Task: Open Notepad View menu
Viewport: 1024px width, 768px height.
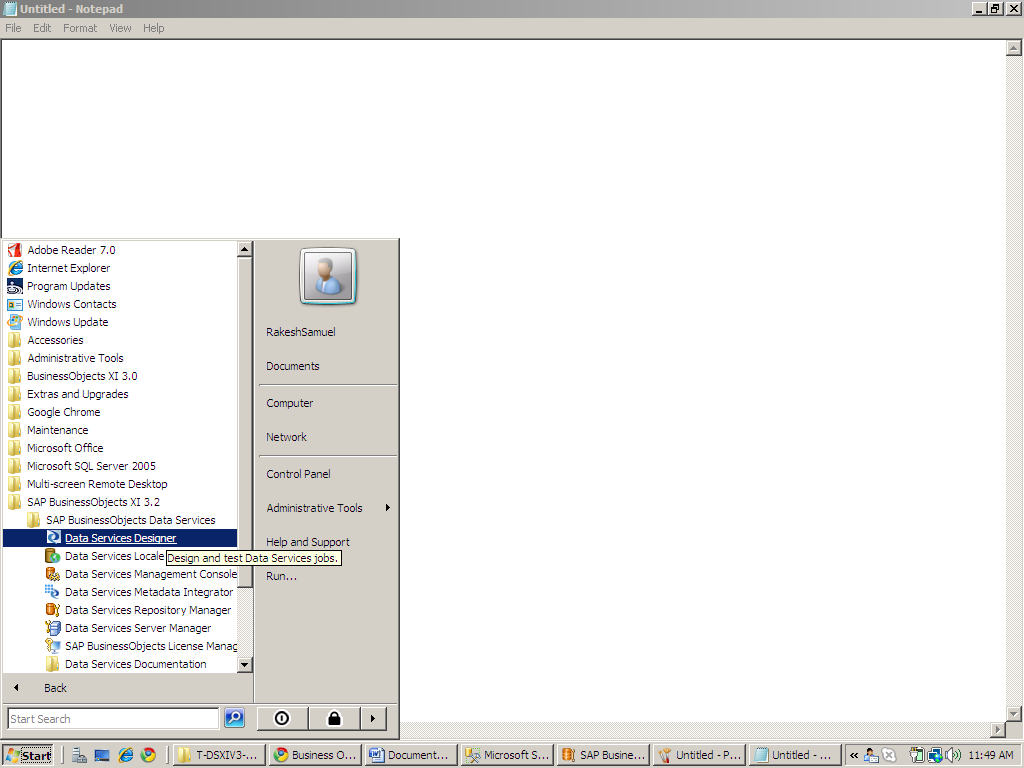Action: coord(120,28)
